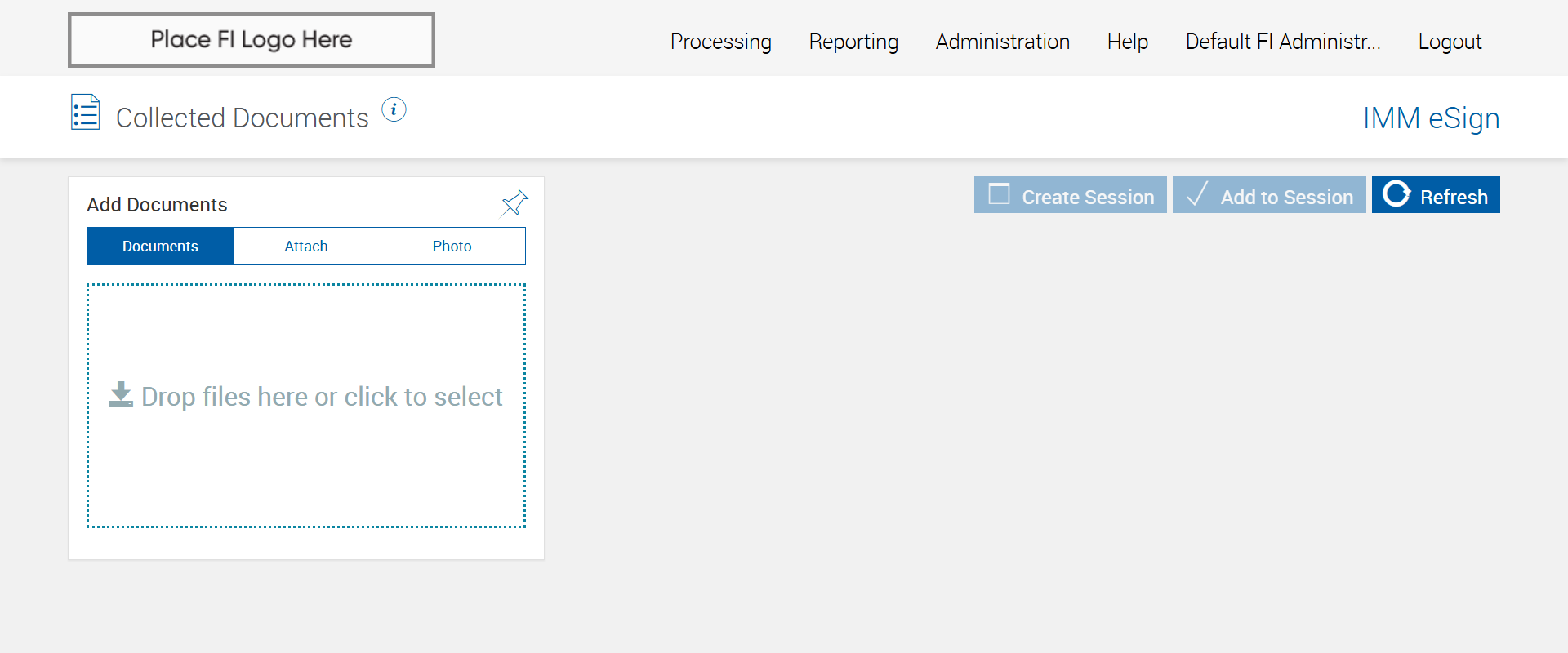The width and height of the screenshot is (1568, 653).
Task: Open the Default FI Administr... user menu
Action: (x=1282, y=42)
